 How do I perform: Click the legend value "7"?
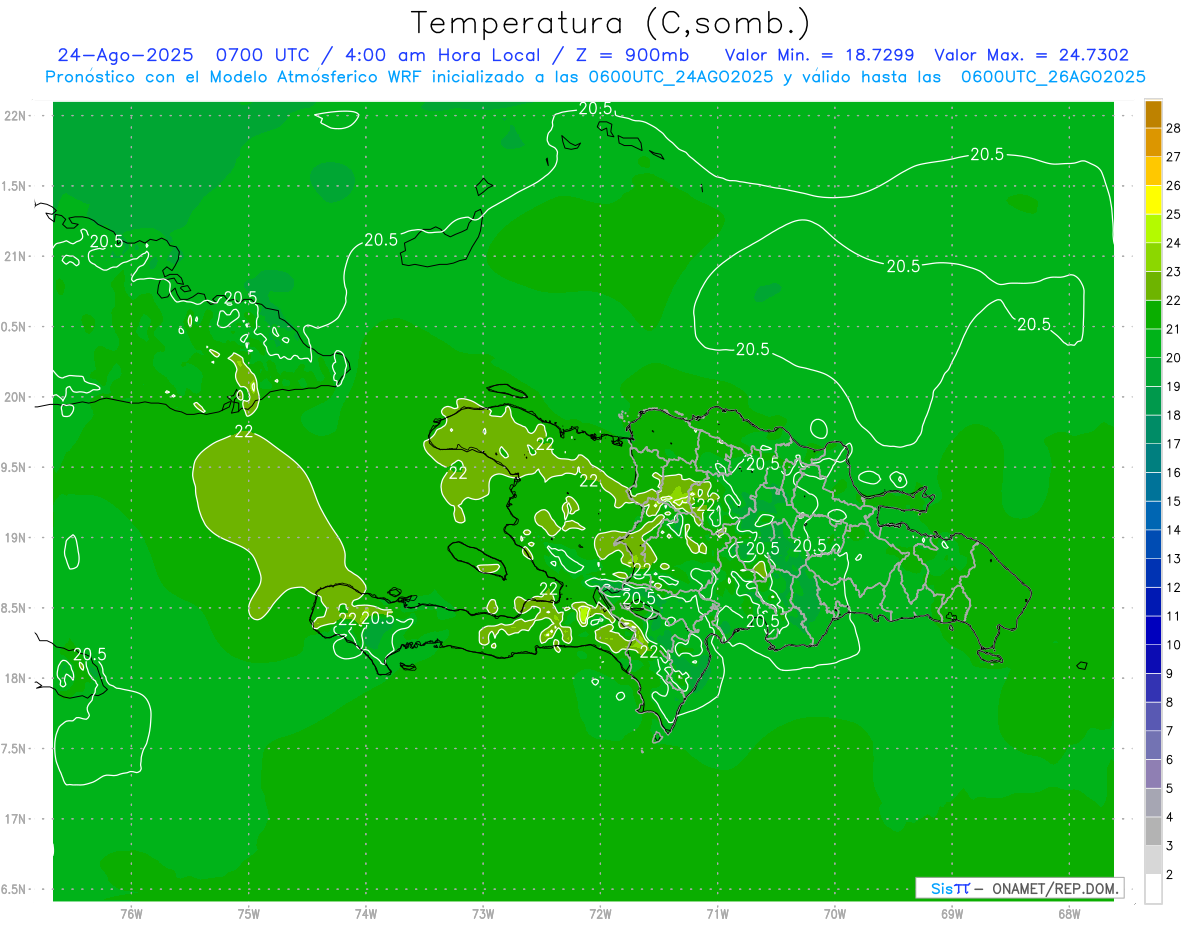1170,731
